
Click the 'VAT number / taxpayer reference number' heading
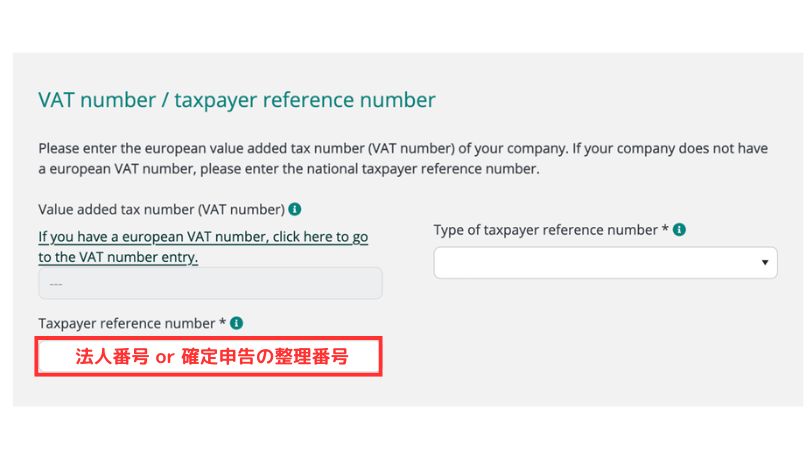[237, 100]
